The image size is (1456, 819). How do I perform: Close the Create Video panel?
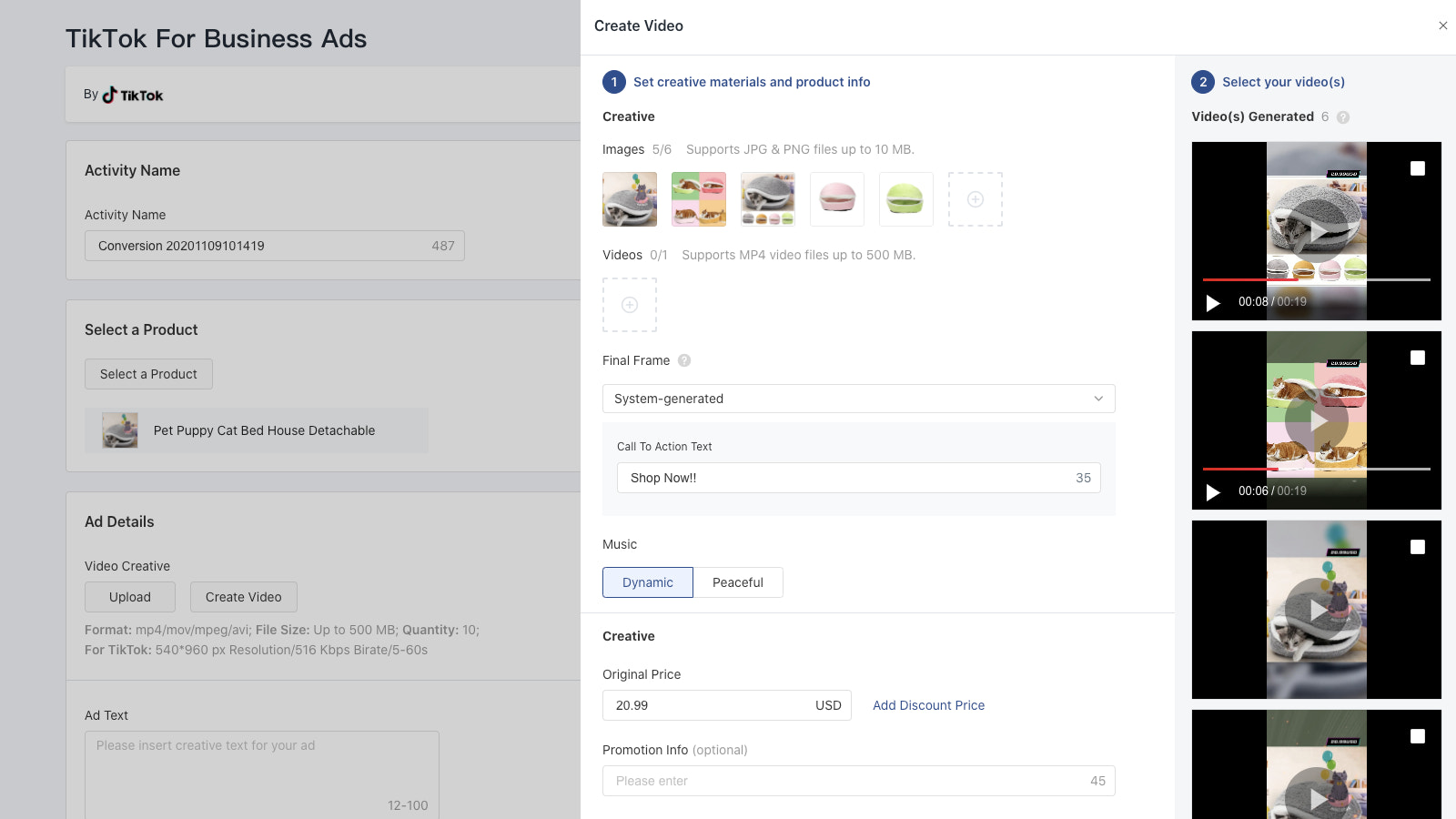(x=1442, y=25)
